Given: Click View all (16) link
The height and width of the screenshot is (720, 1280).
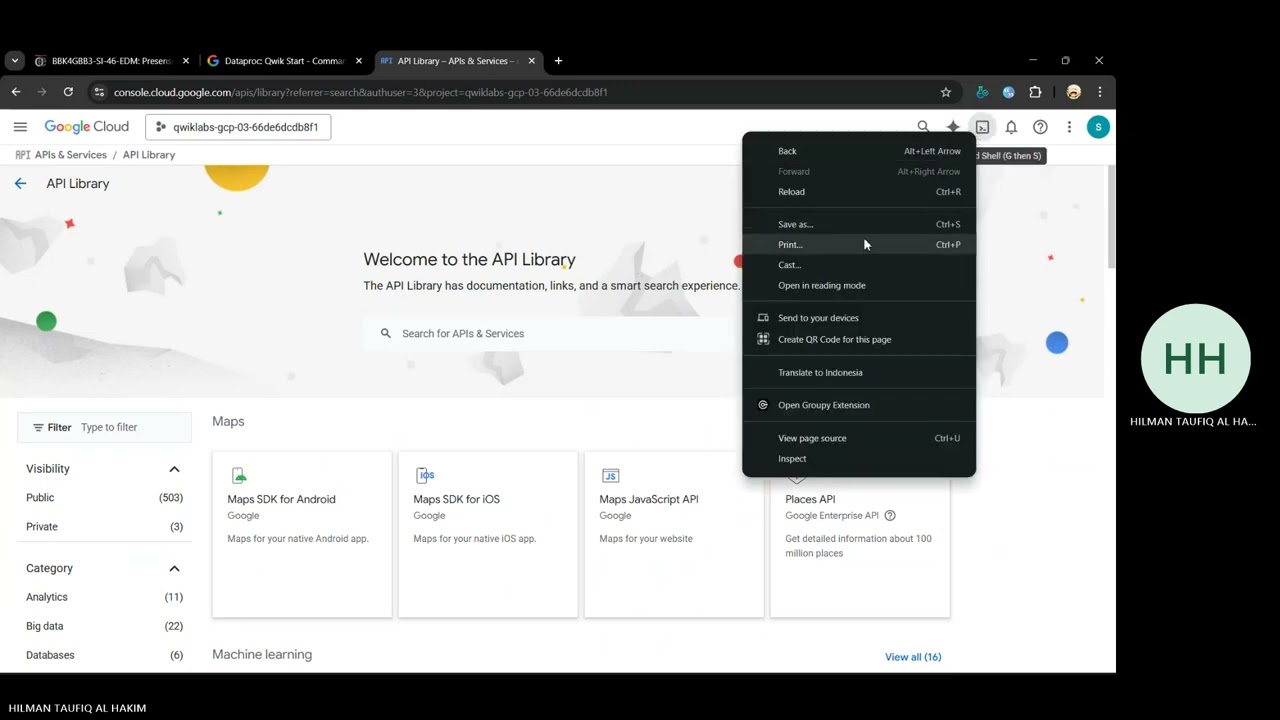Looking at the screenshot, I should click(913, 657).
